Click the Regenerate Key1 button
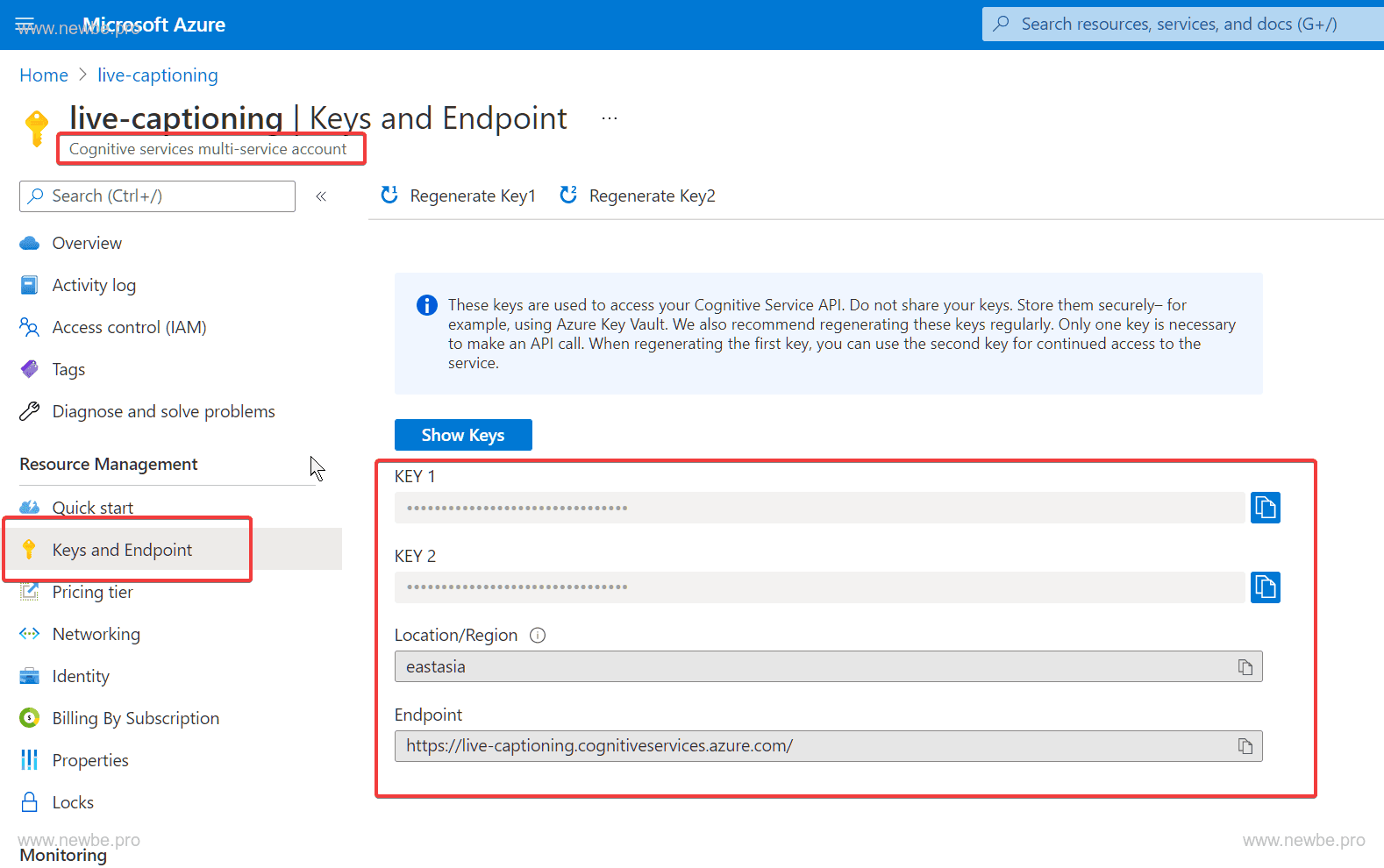This screenshot has height=868, width=1384. coord(458,196)
